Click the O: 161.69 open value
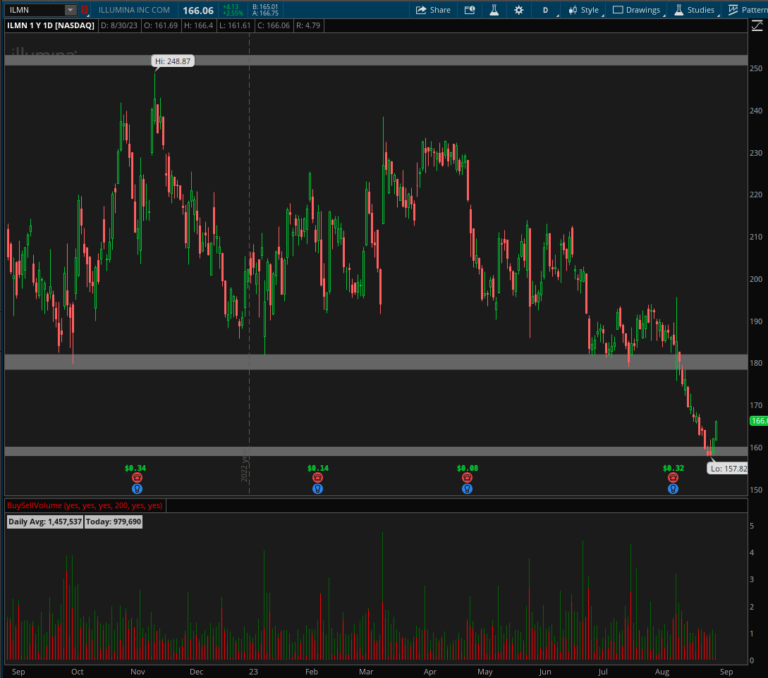 [x=161, y=25]
